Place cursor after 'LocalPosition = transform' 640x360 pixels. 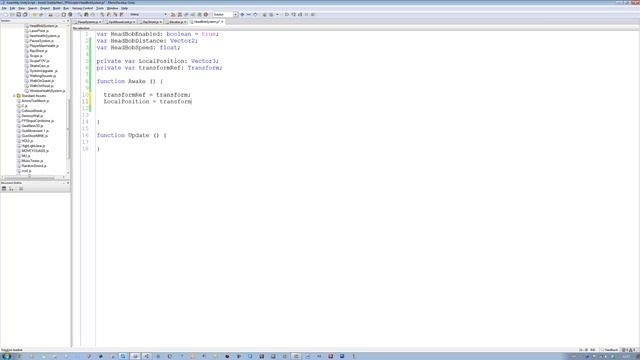pyautogui.click(x=192, y=101)
